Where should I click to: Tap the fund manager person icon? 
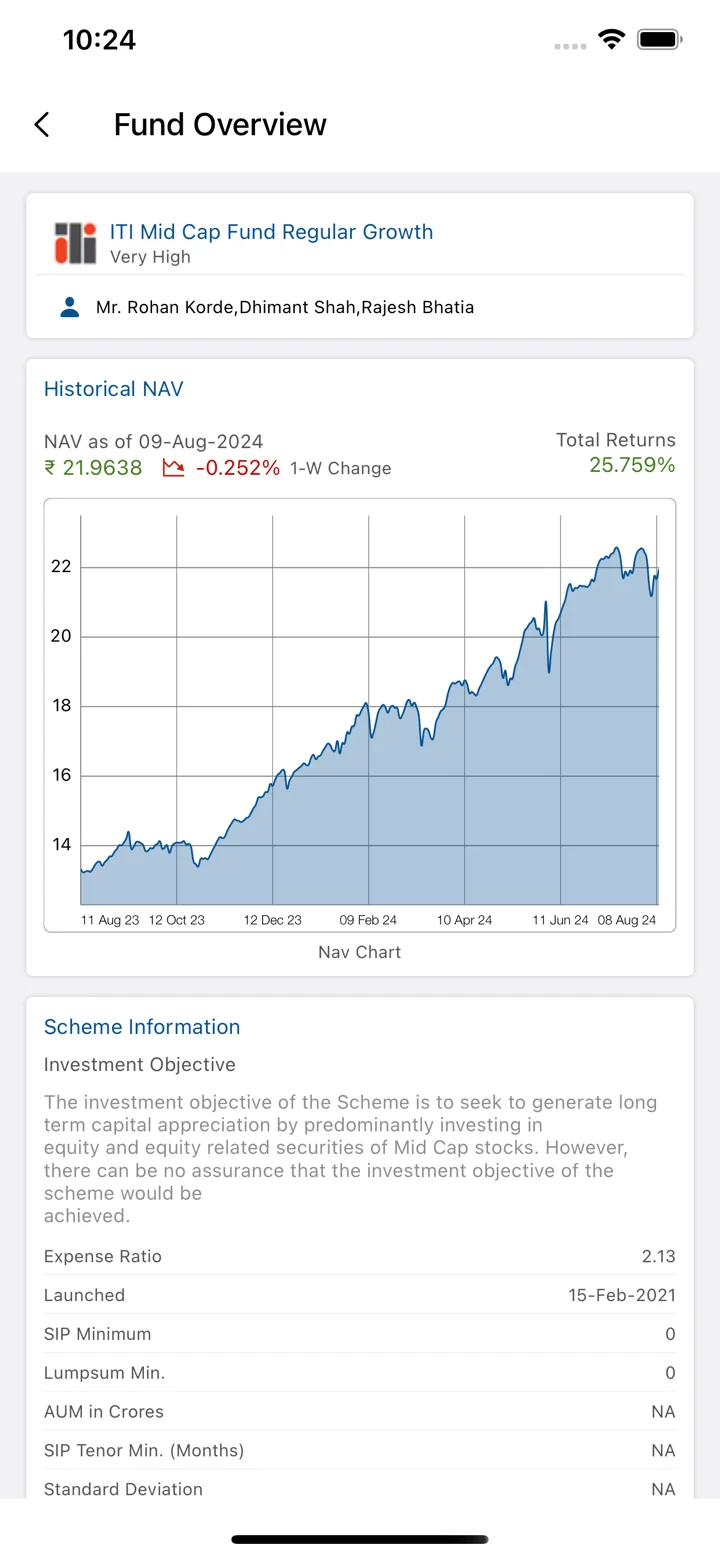point(70,307)
